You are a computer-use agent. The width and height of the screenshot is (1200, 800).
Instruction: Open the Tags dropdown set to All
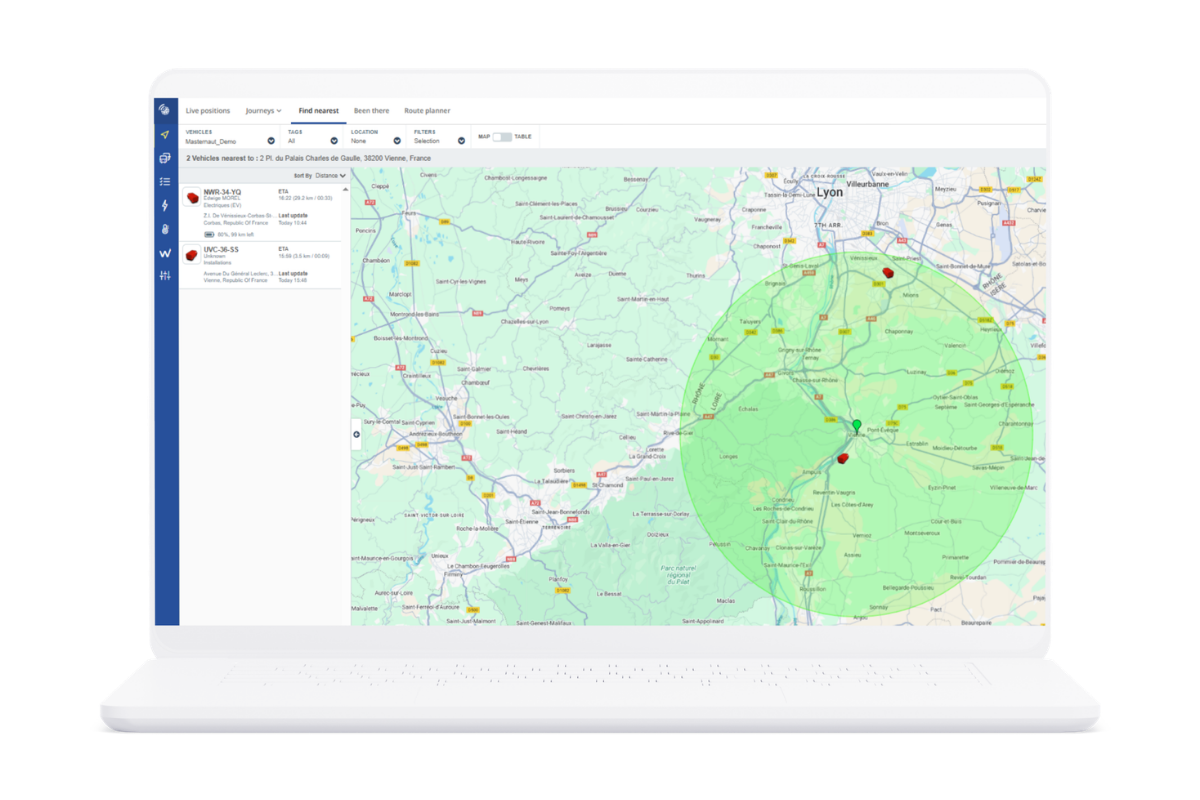click(x=333, y=140)
